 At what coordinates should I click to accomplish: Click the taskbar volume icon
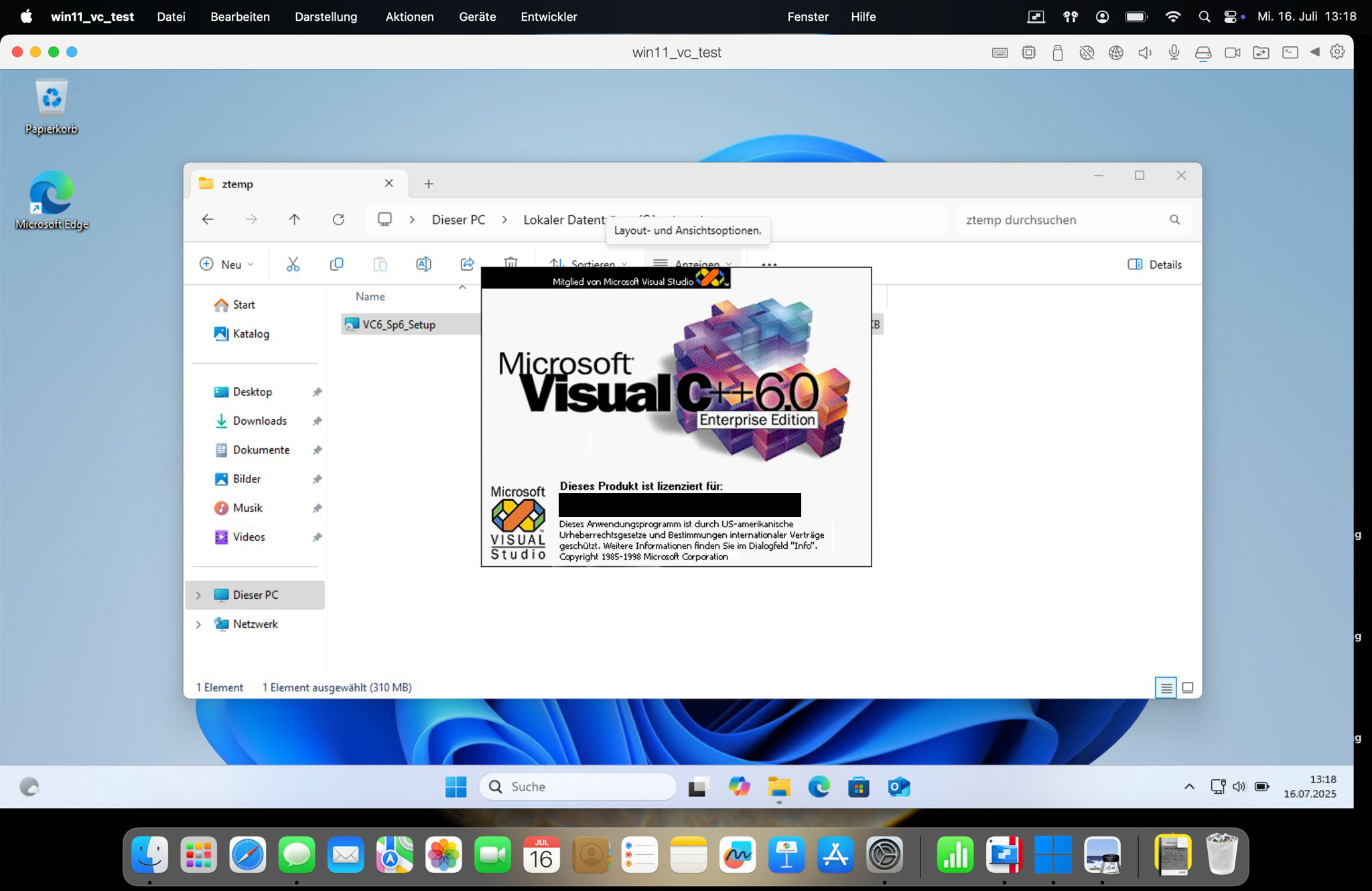click(x=1239, y=786)
